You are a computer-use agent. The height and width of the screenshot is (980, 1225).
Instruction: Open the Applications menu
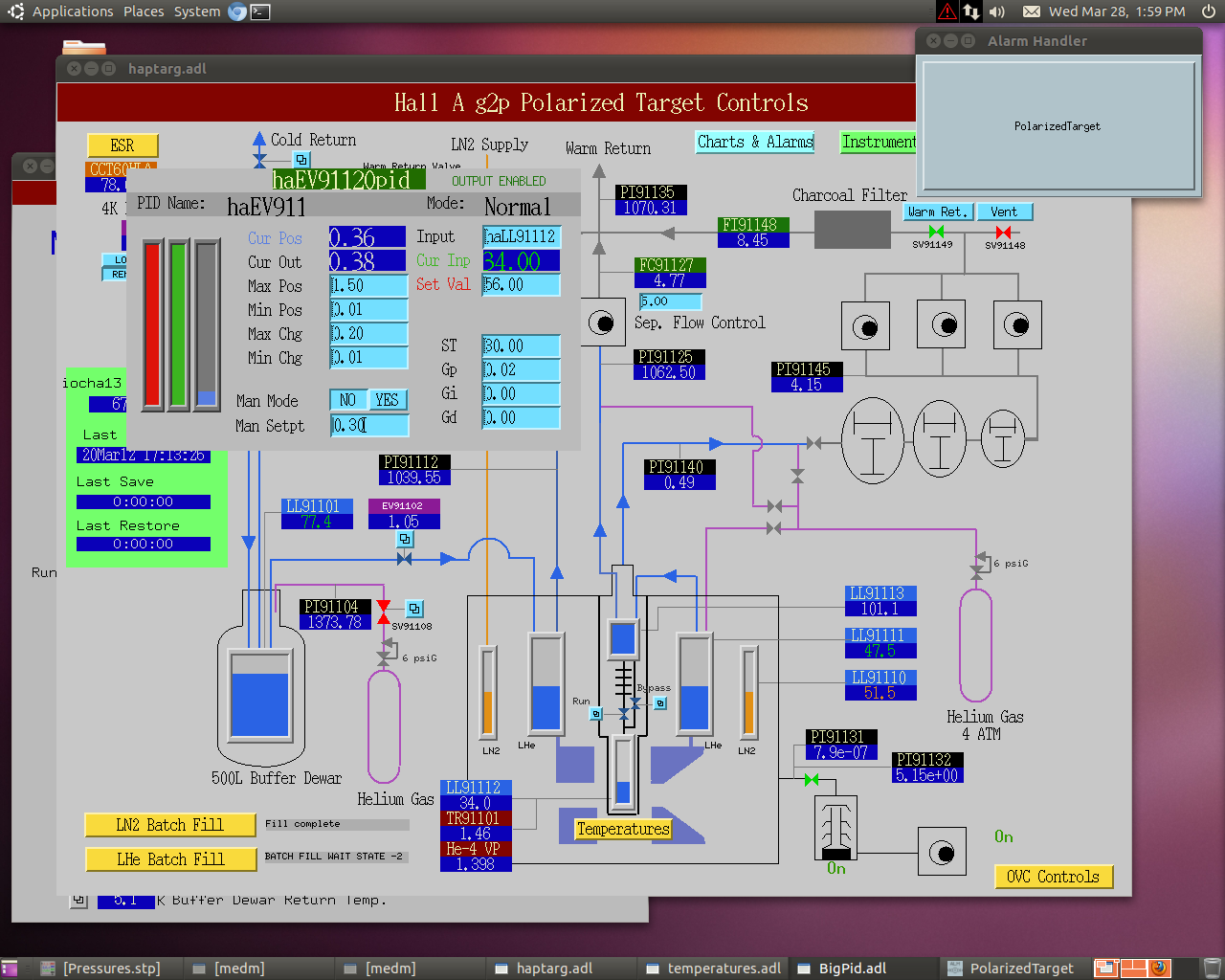[73, 11]
